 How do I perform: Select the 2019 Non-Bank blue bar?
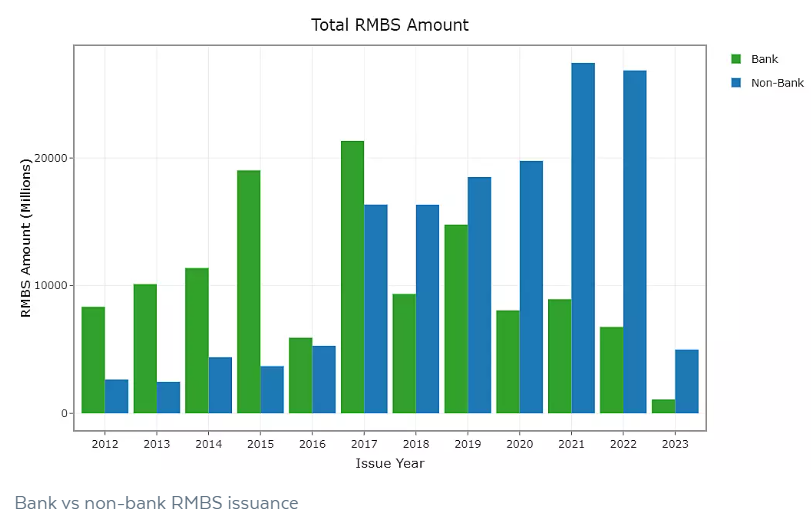click(x=479, y=295)
